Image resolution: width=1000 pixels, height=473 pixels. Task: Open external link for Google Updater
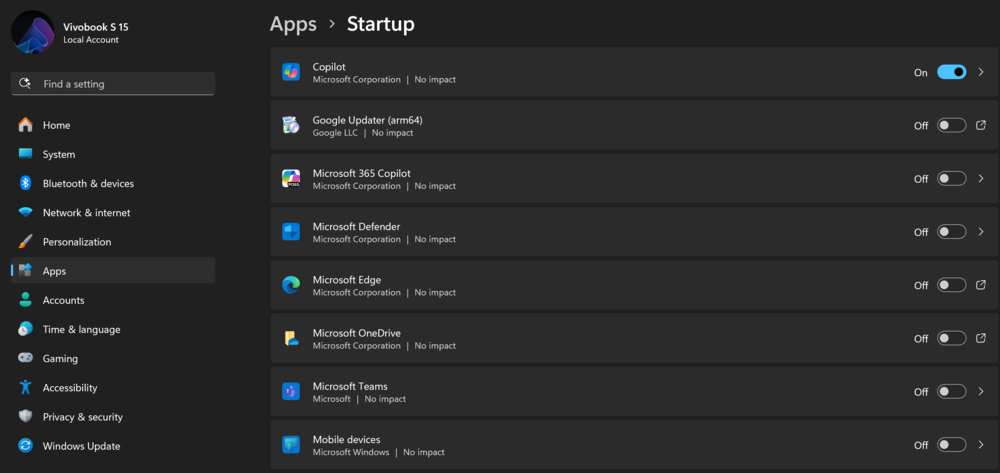pyautogui.click(x=981, y=125)
